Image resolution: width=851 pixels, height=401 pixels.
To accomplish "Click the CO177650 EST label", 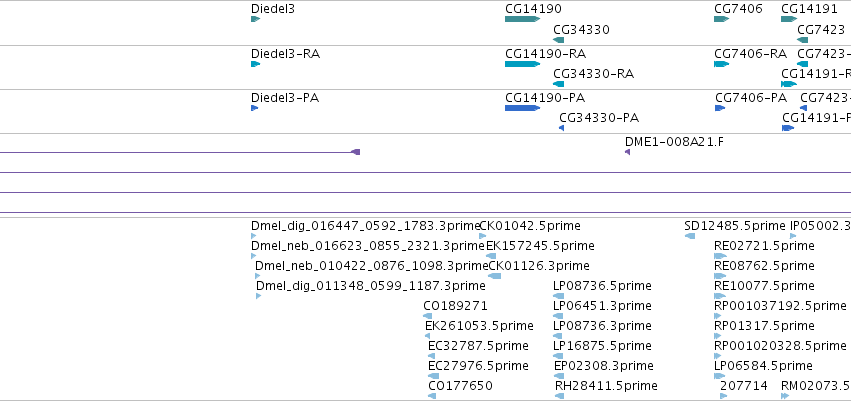I will [x=460, y=386].
